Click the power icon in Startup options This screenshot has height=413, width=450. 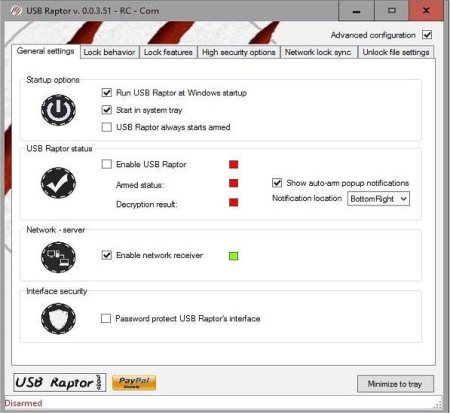coord(58,110)
